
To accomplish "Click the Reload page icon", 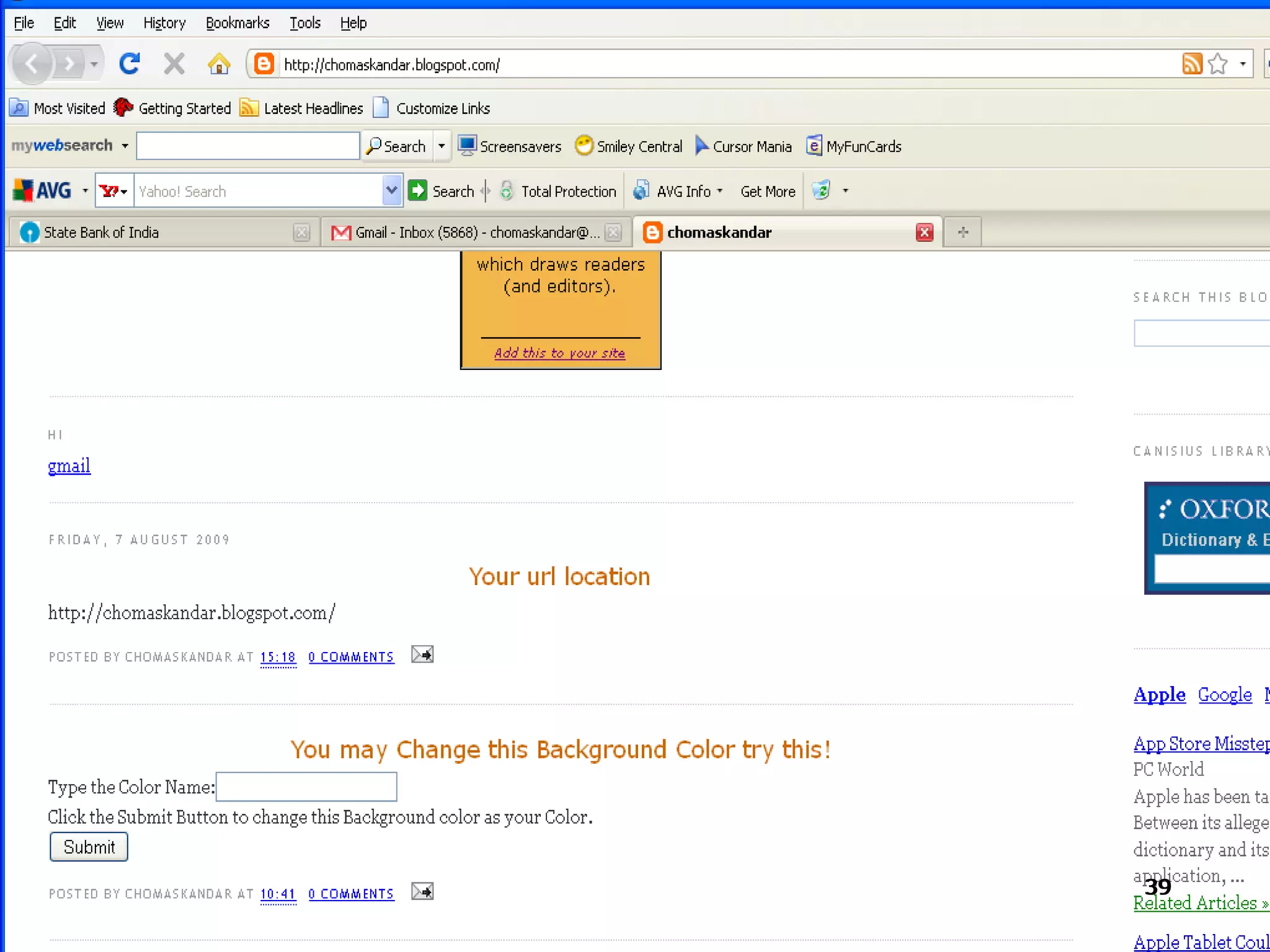I will 130,63.
